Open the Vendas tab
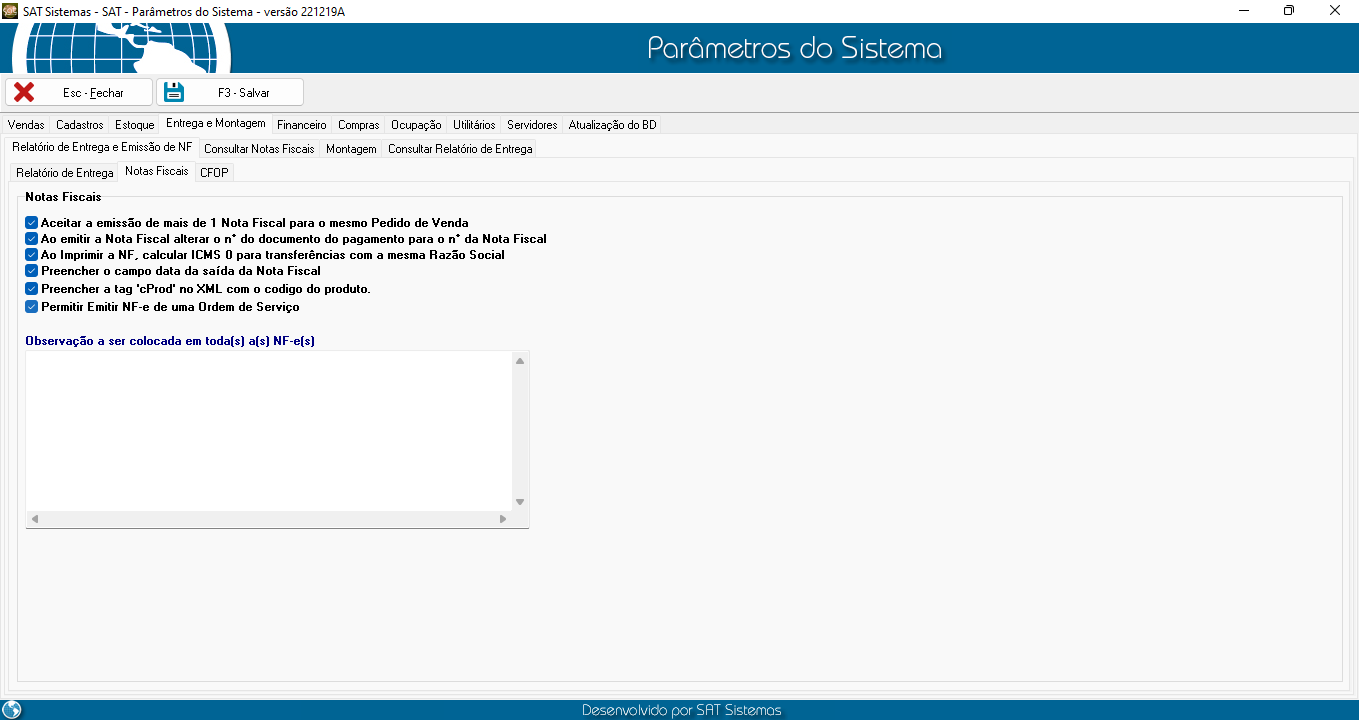 point(26,125)
